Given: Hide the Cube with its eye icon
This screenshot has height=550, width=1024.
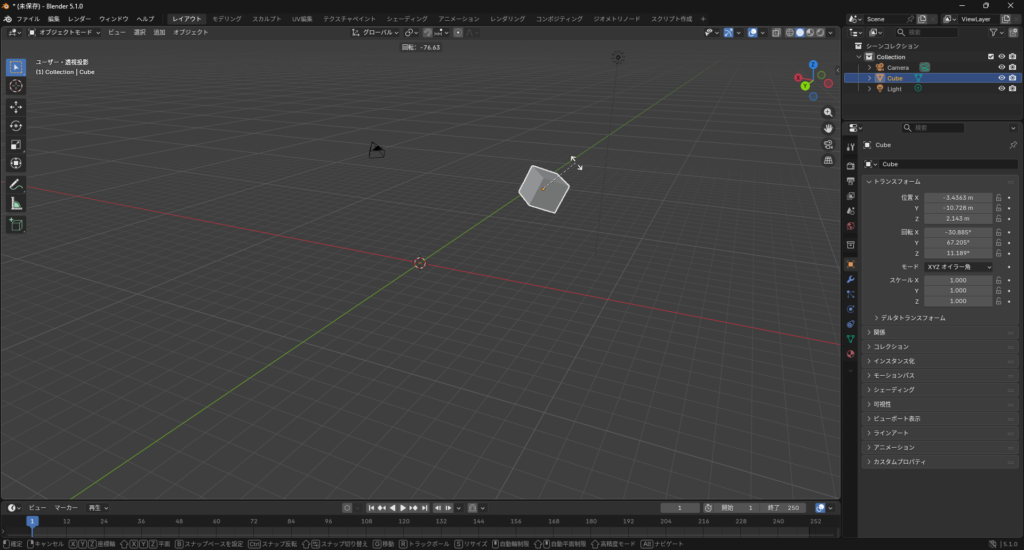Looking at the screenshot, I should click(x=1001, y=78).
